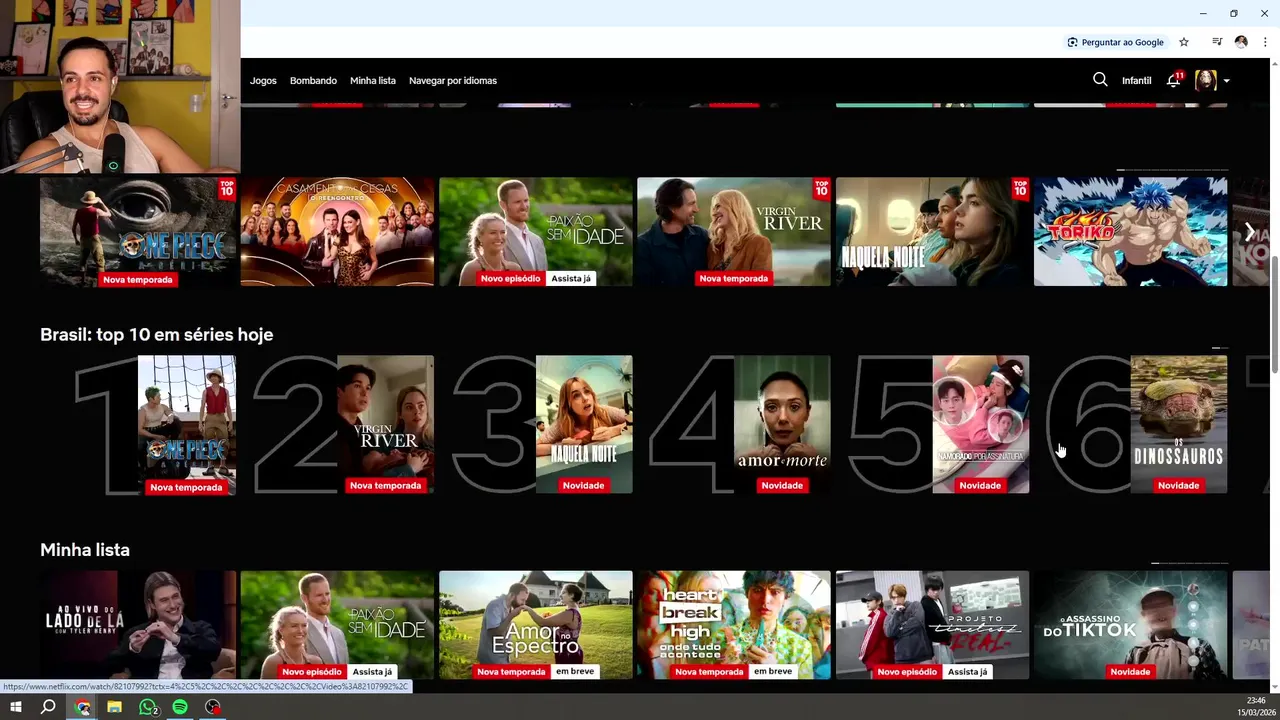The image size is (1280, 720).
Task: Open O Assassino do TikTok thumbnail
Action: 1130,625
